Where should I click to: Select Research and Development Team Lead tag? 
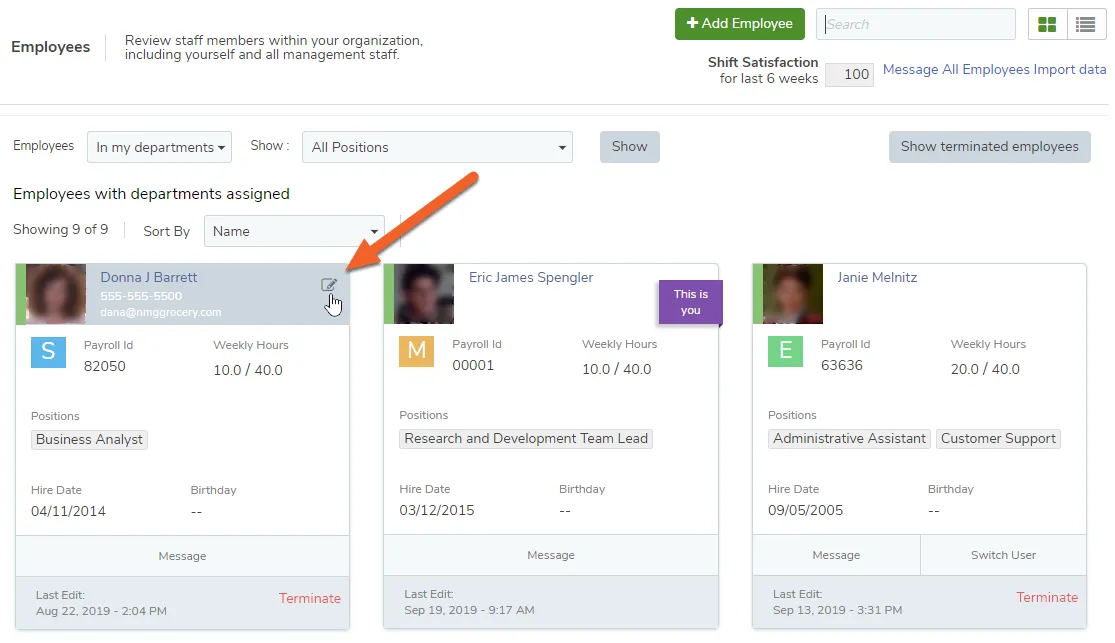coord(526,438)
